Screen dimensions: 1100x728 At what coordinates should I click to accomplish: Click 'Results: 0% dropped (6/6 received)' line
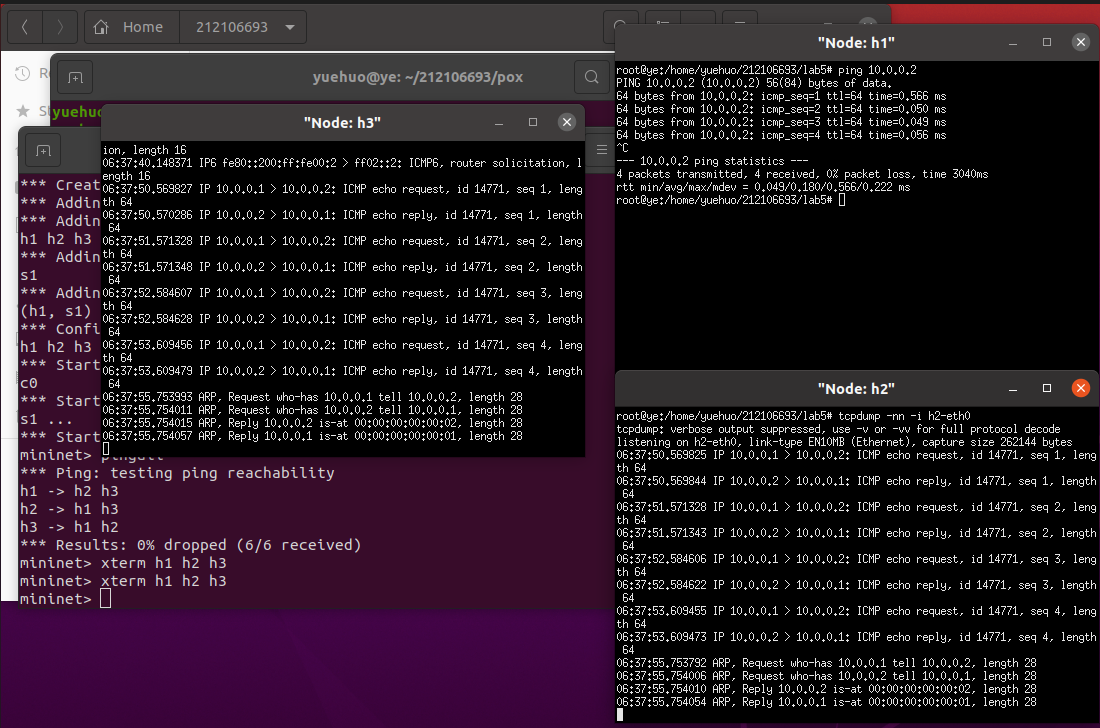tap(190, 545)
